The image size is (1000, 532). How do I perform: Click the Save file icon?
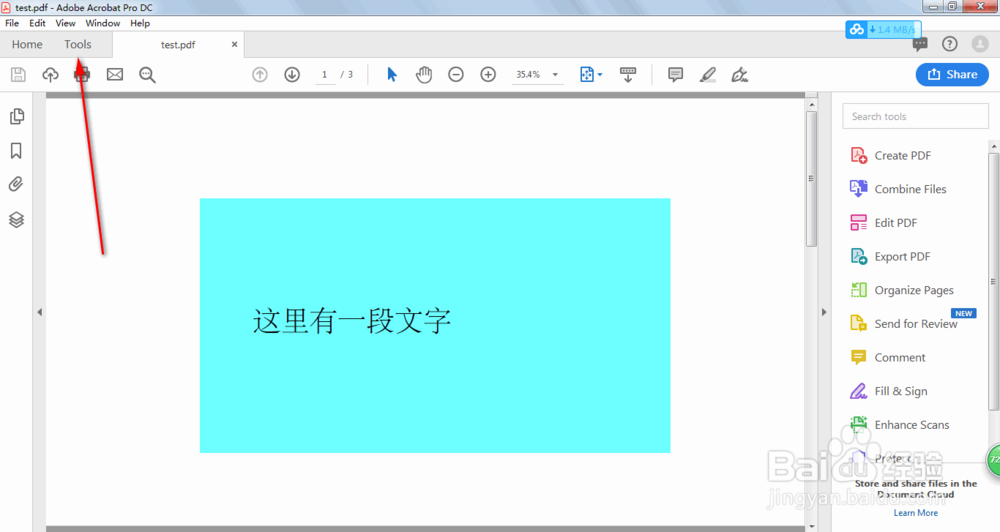[x=18, y=75]
